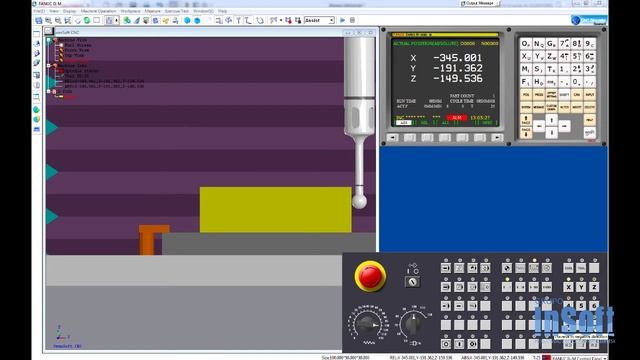Click the PROG function key
The width and height of the screenshot is (640, 360).
[x=538, y=95]
